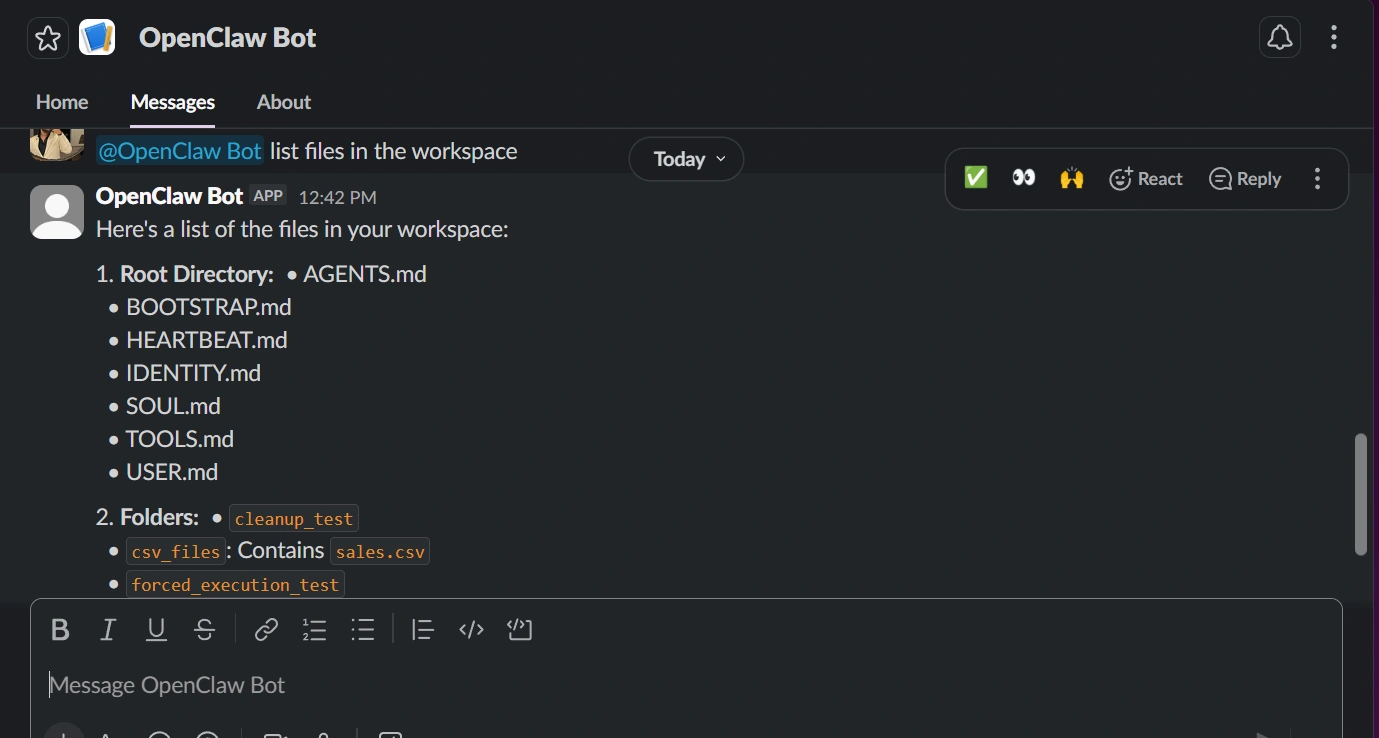Viewport: 1379px width, 738px height.
Task: Toggle italic formatting
Action: point(108,629)
